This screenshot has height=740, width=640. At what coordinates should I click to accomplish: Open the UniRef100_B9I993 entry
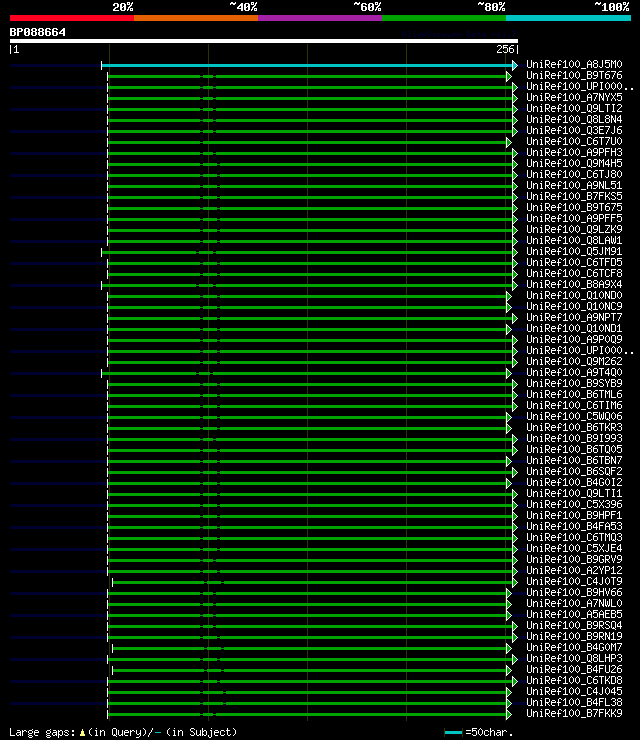pos(574,438)
